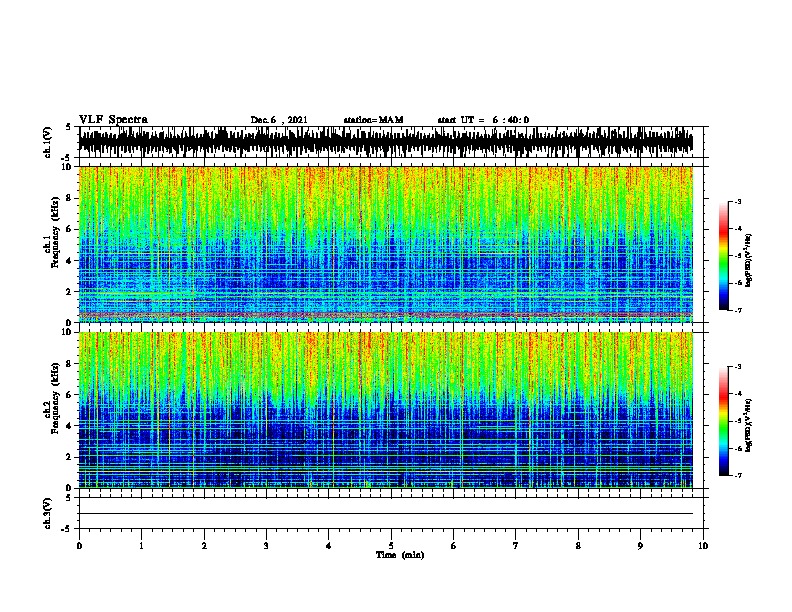This screenshot has width=792, height=612.
Task: Click inside the ch.1 spectrogram panel
Action: 386,244
